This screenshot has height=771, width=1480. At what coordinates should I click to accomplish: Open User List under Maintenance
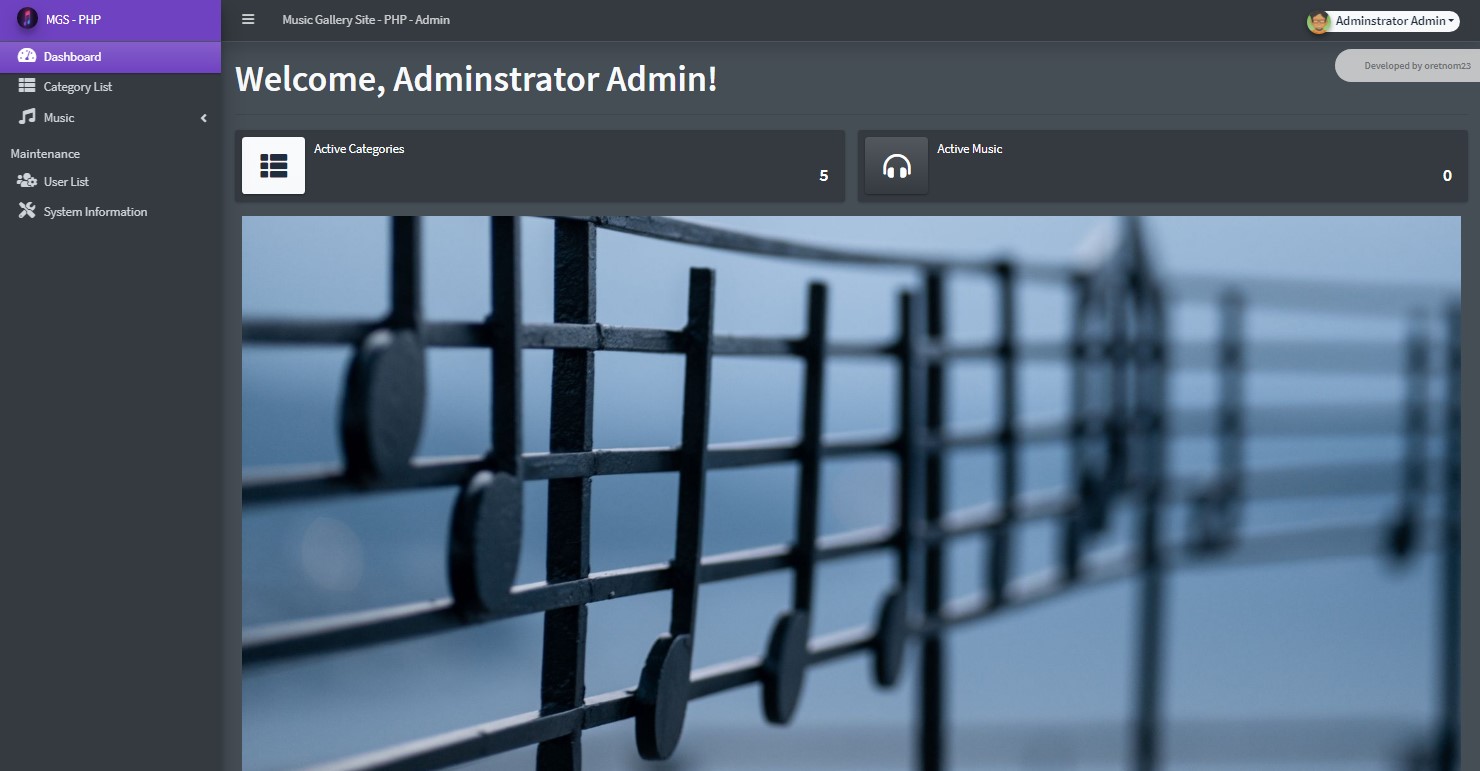[x=110, y=182]
